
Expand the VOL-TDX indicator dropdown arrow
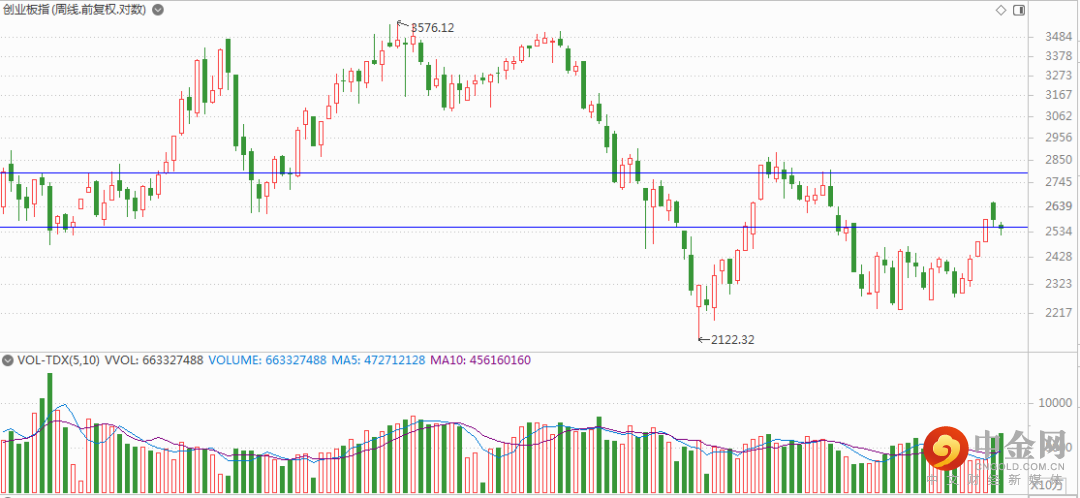7,360
